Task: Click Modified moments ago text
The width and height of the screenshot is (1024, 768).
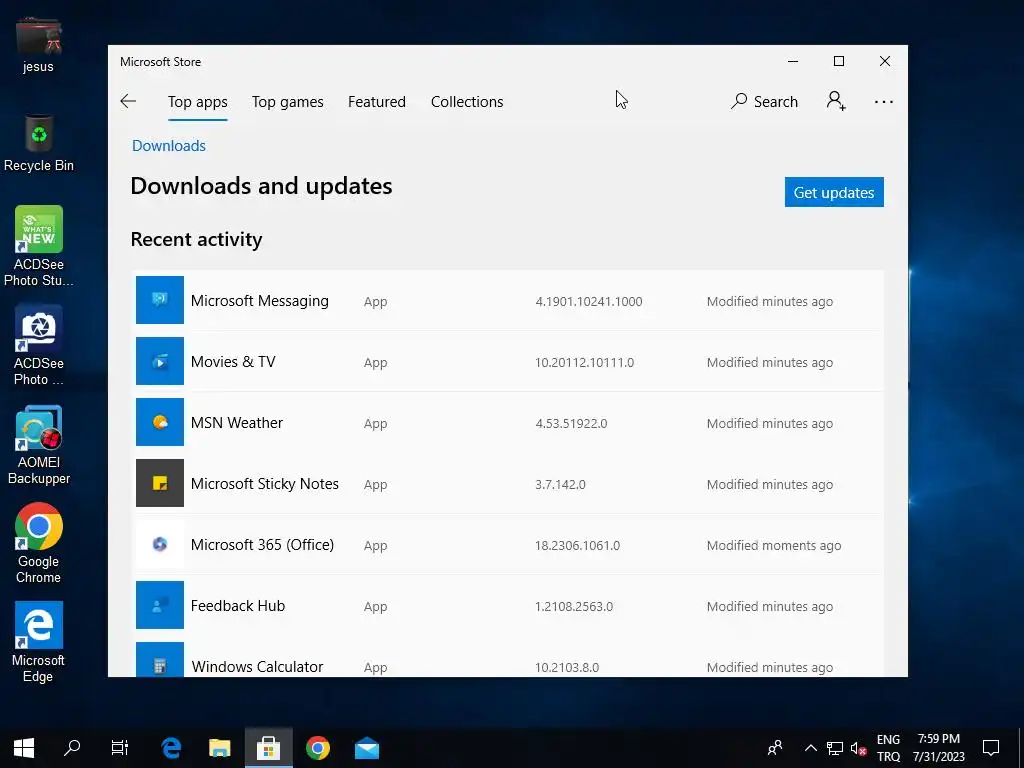Action: point(773,545)
